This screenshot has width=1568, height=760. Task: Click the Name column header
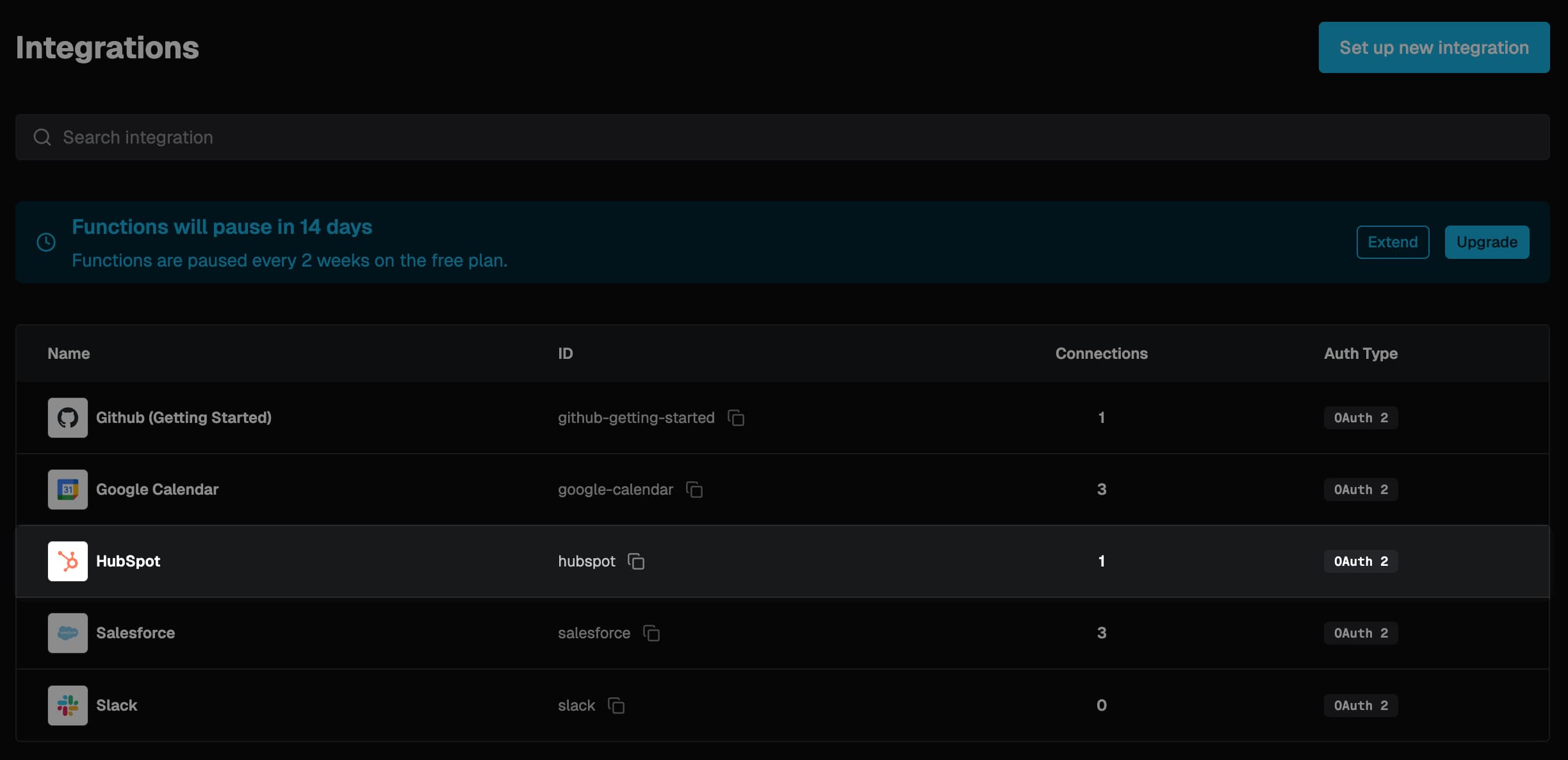[69, 354]
